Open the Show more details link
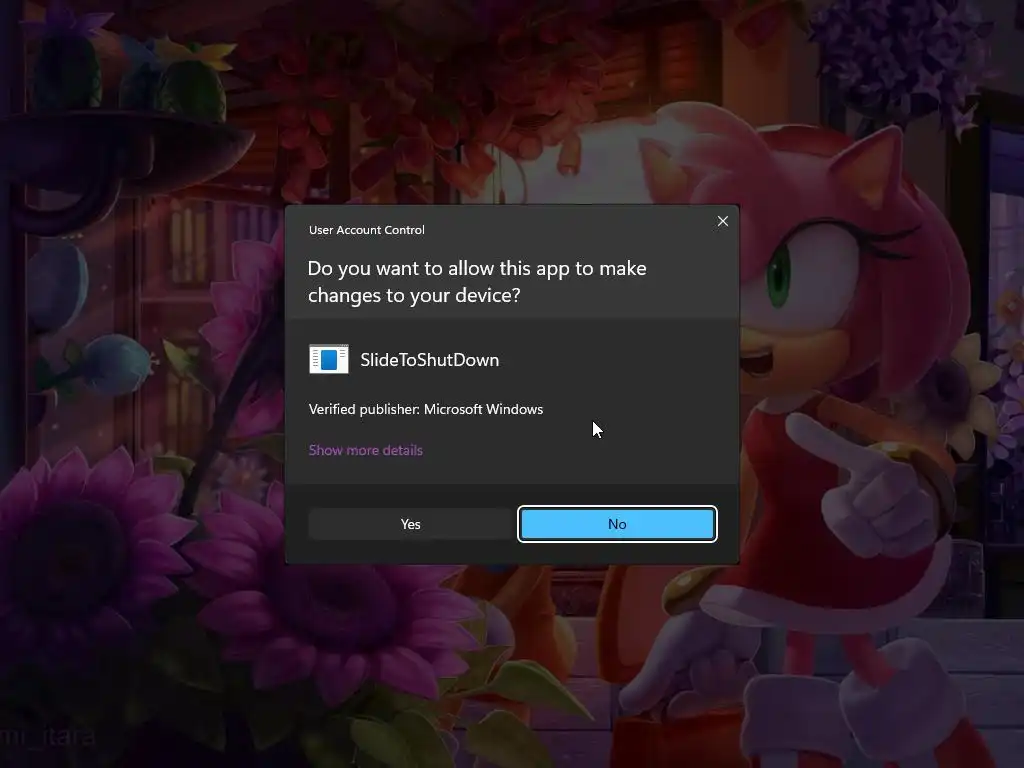Screen dimensions: 1024x768 tap(366, 450)
